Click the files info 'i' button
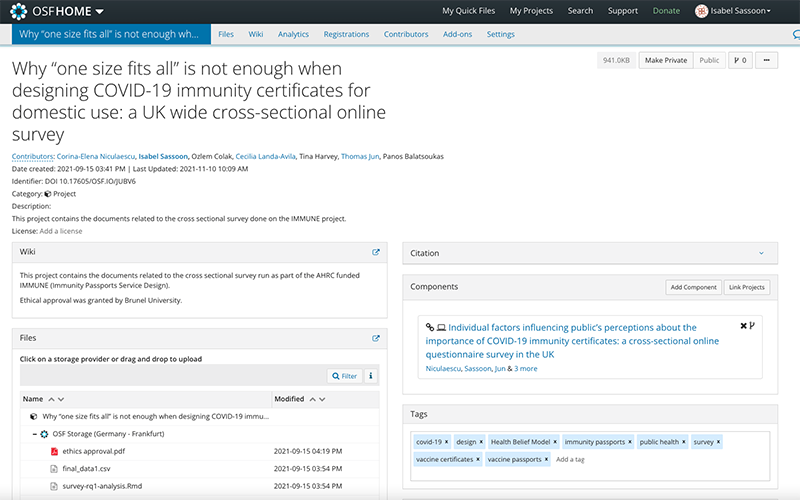This screenshot has height=500, width=800. [x=370, y=376]
